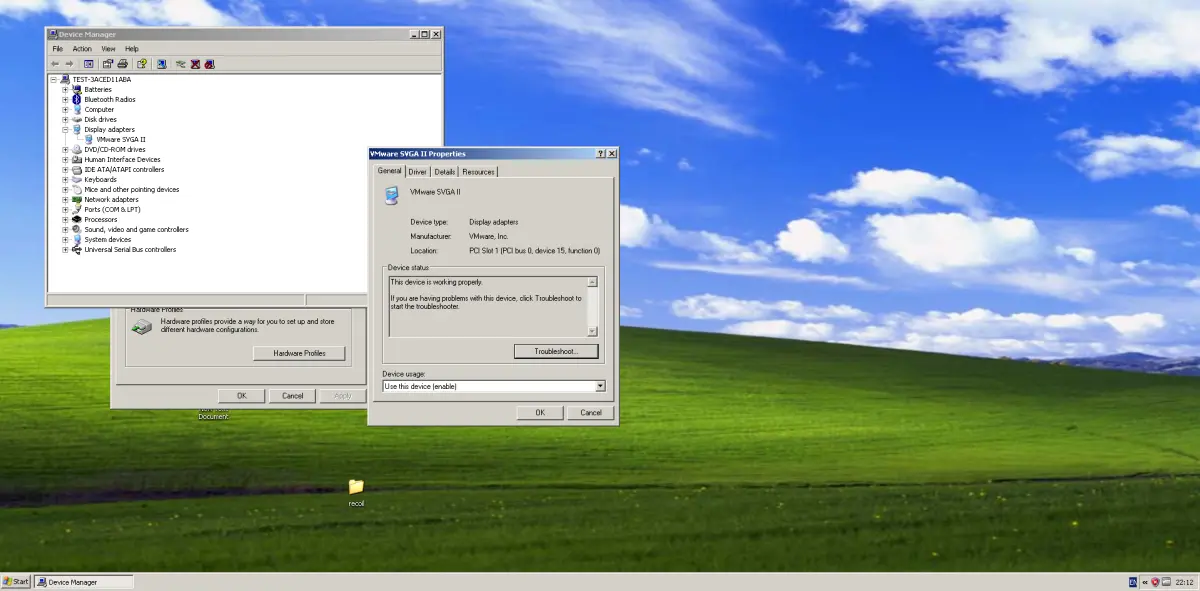Open the Help menu
Image resolution: width=1200 pixels, height=591 pixels.
(x=132, y=48)
